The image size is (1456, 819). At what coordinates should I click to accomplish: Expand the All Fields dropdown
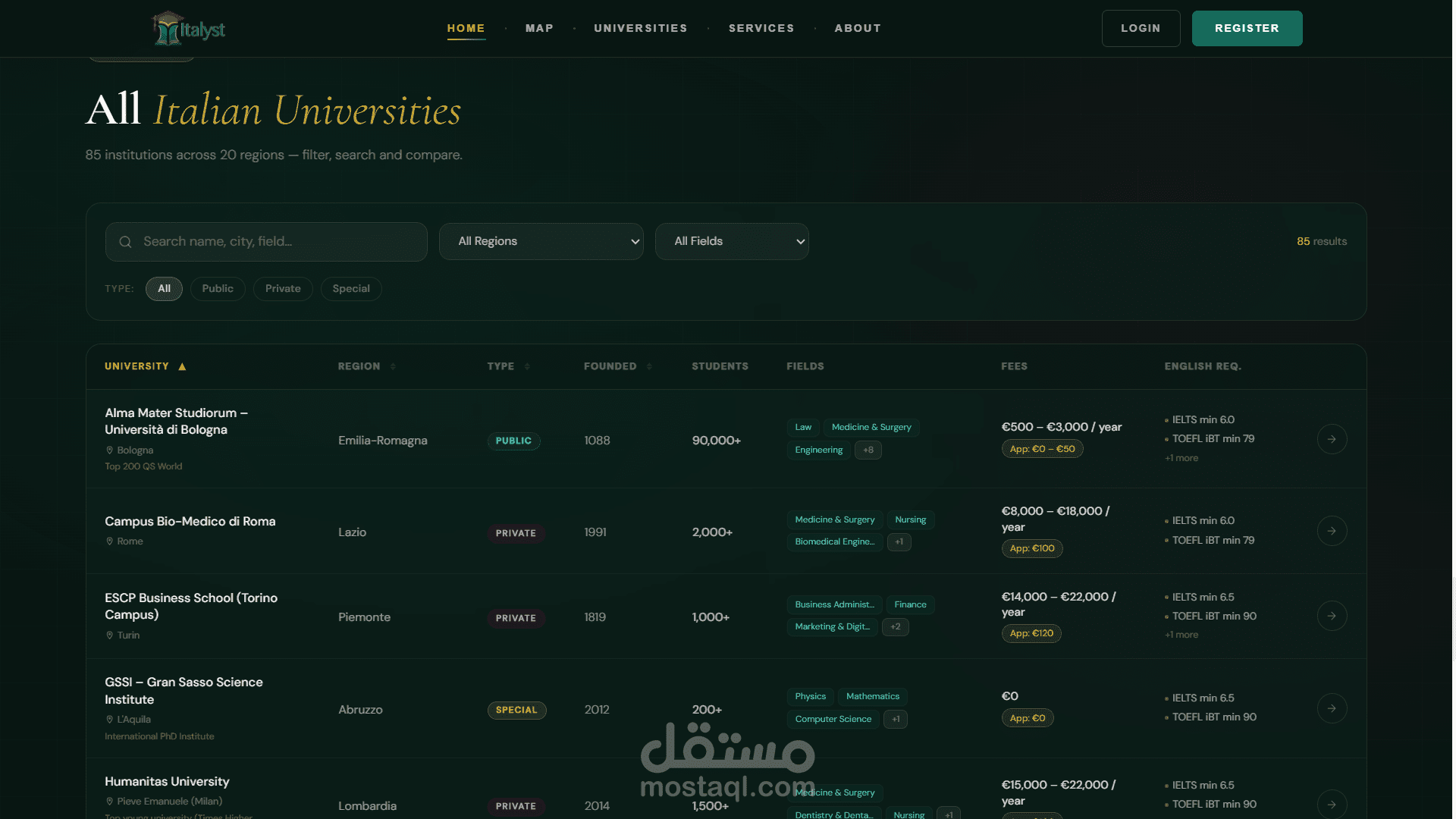[732, 241]
